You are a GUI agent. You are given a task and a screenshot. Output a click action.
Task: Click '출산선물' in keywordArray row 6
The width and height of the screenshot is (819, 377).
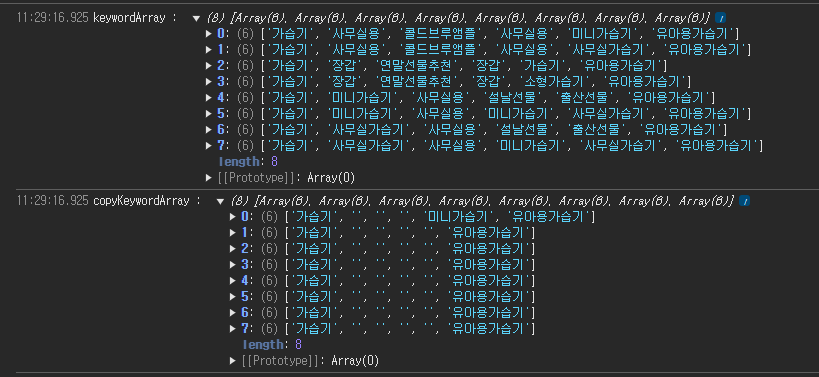pyautogui.click(x=597, y=129)
